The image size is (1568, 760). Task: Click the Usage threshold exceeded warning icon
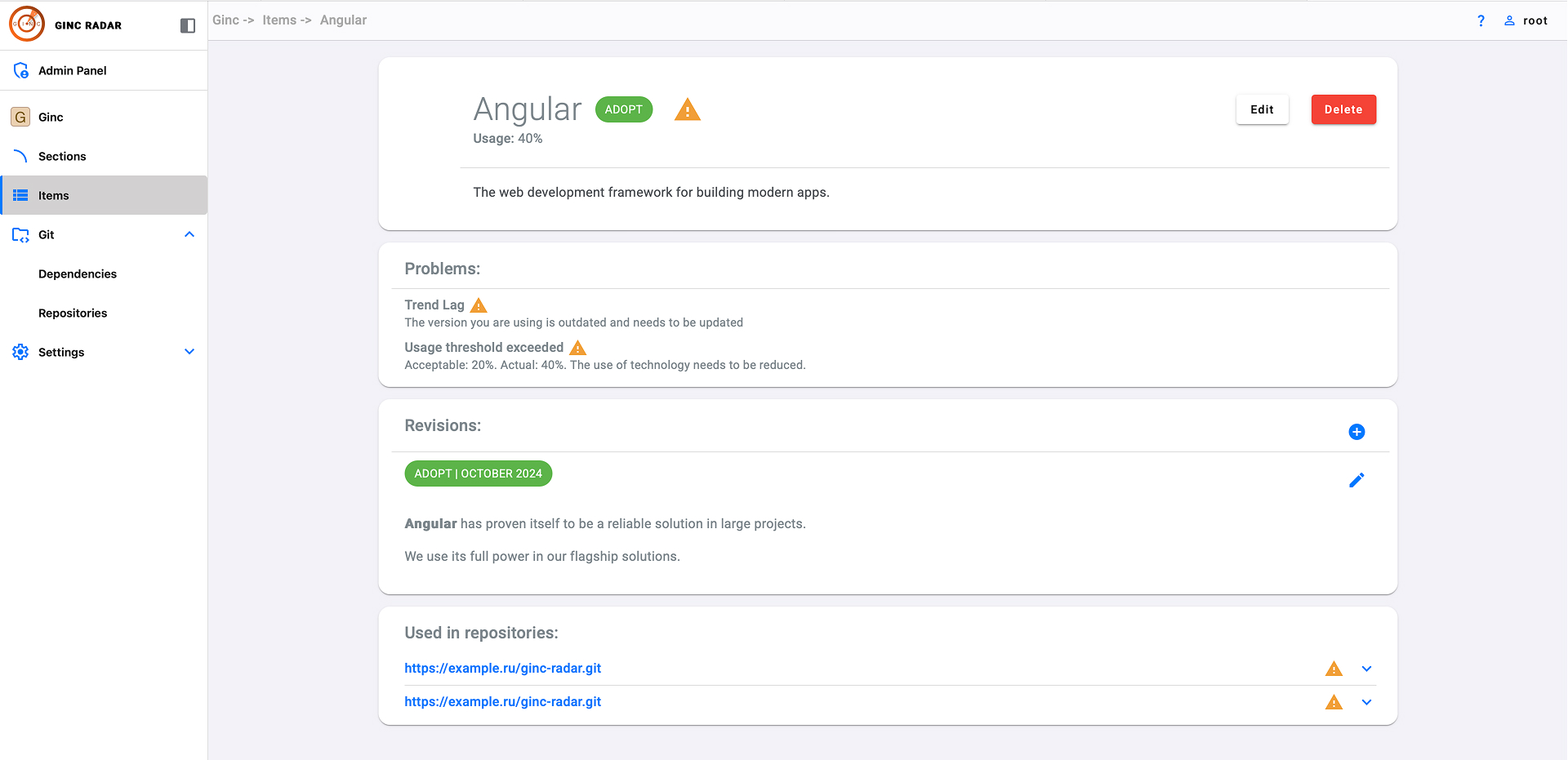(578, 348)
